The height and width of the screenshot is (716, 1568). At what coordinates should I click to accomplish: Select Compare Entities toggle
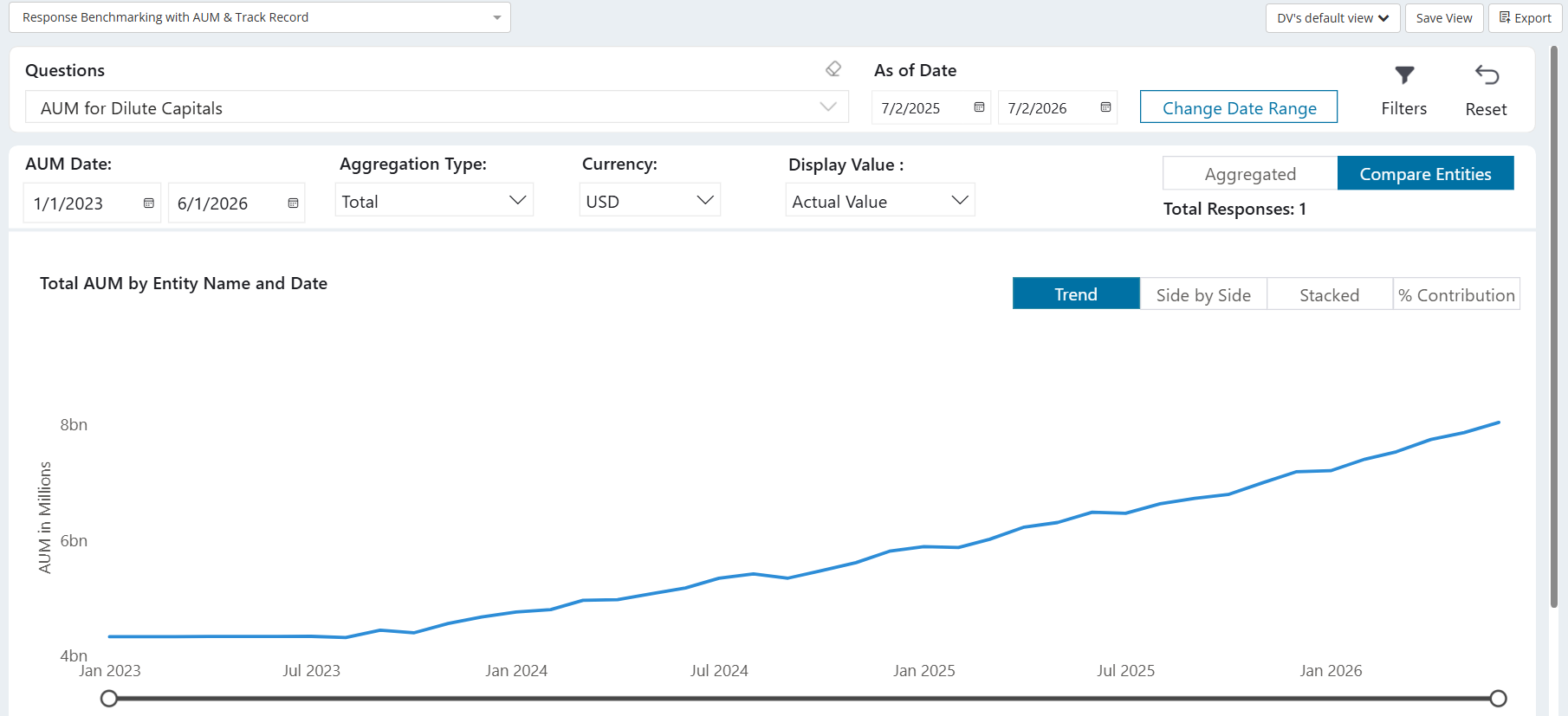1426,173
